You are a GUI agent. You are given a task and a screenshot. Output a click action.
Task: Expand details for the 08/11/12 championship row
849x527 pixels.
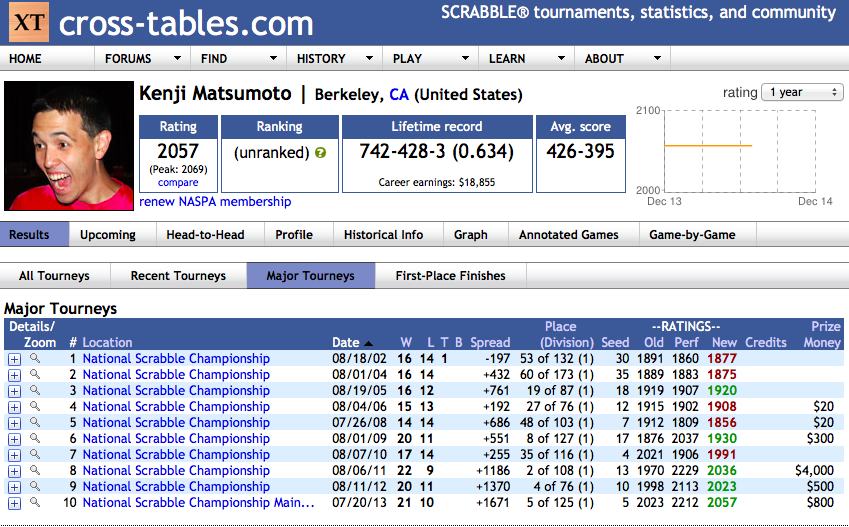pos(15,487)
